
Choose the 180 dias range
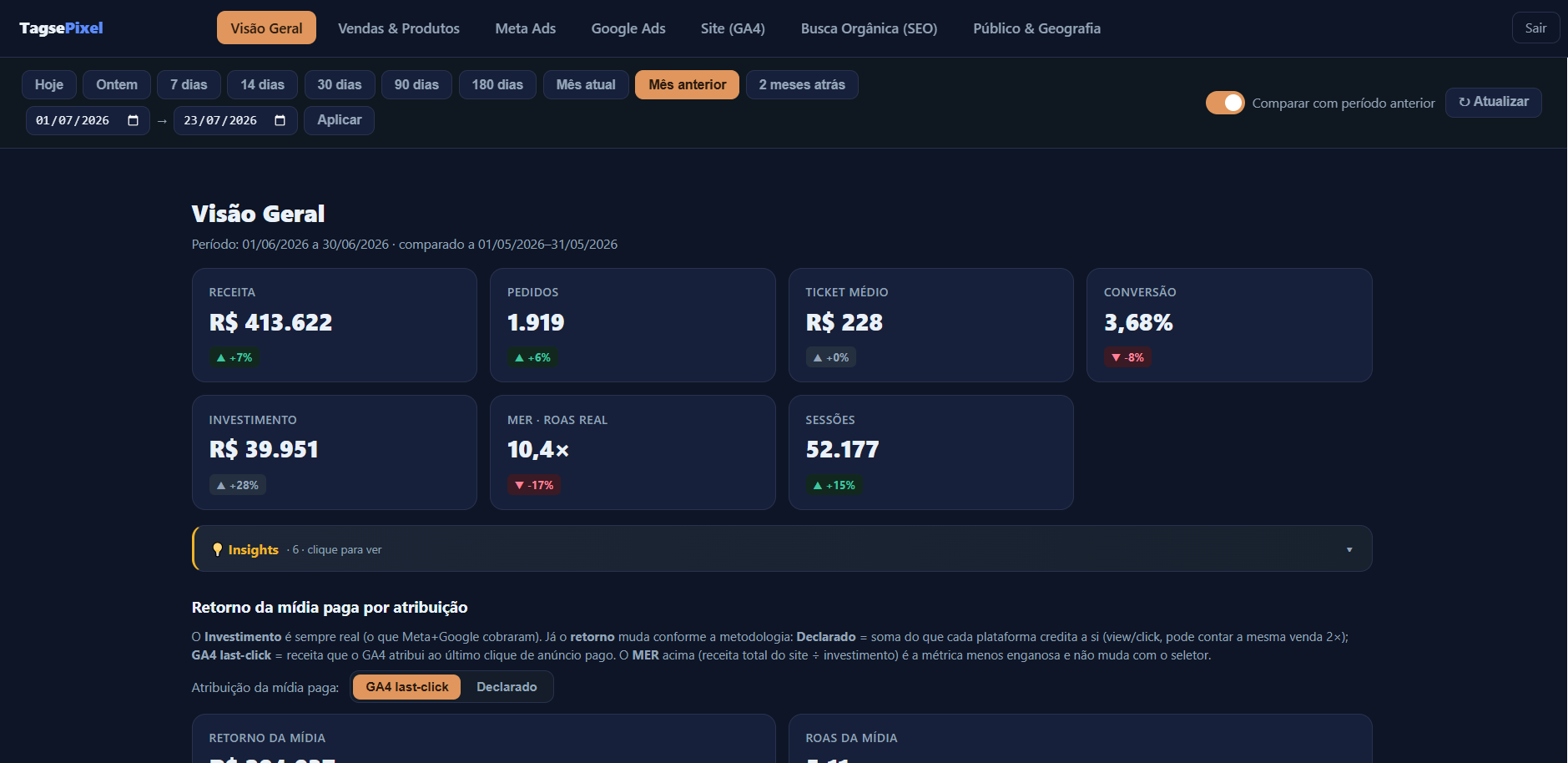497,84
